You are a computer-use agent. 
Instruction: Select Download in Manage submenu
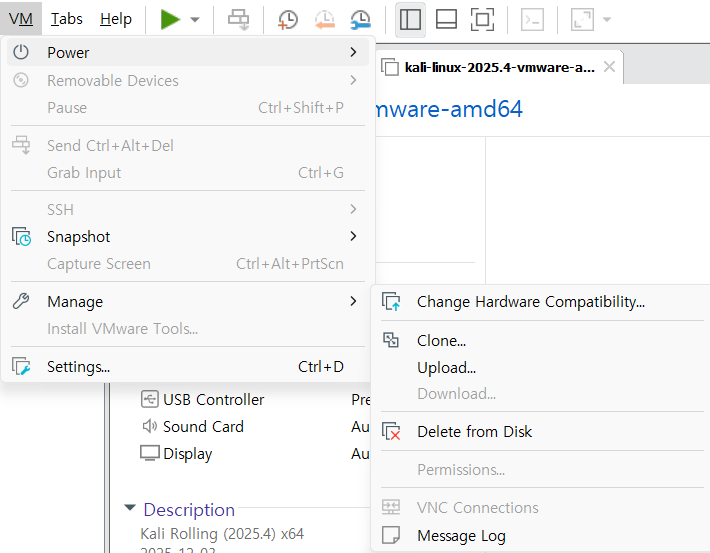click(540, 394)
